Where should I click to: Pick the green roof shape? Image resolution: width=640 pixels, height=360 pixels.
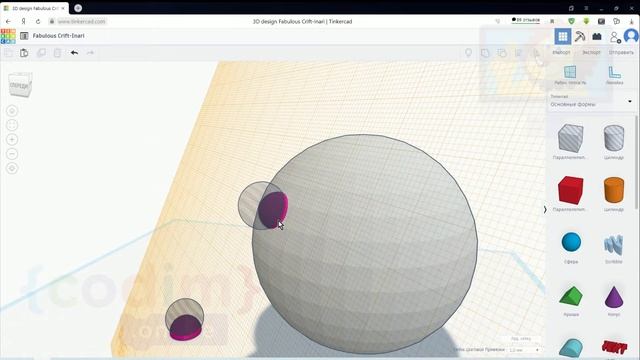click(571, 296)
